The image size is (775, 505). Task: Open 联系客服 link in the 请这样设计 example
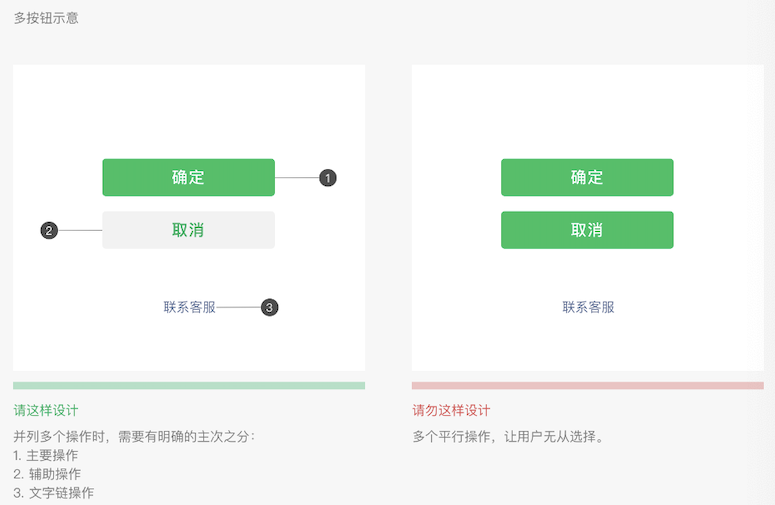point(189,307)
